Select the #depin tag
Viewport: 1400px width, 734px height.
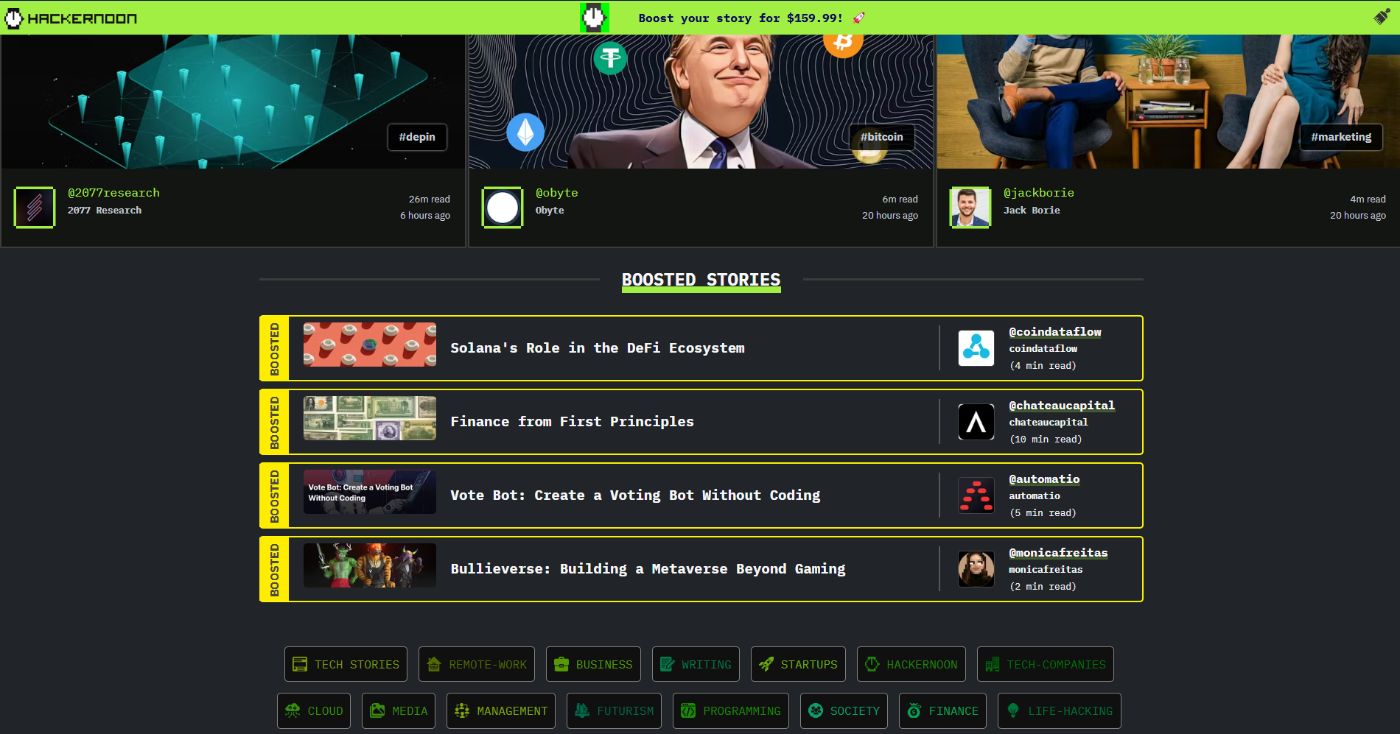(x=417, y=137)
